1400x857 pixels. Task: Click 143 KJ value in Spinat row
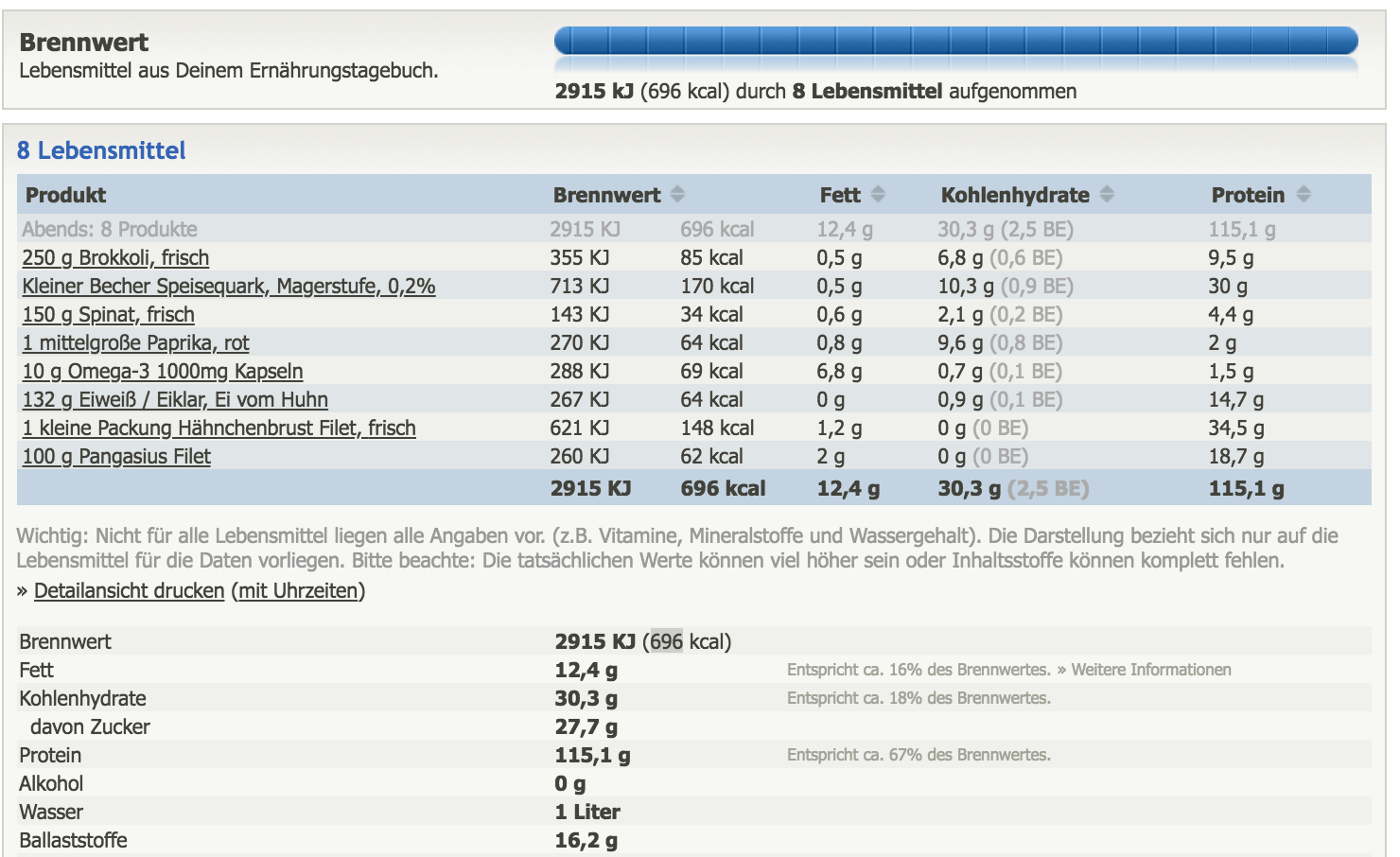(579, 314)
